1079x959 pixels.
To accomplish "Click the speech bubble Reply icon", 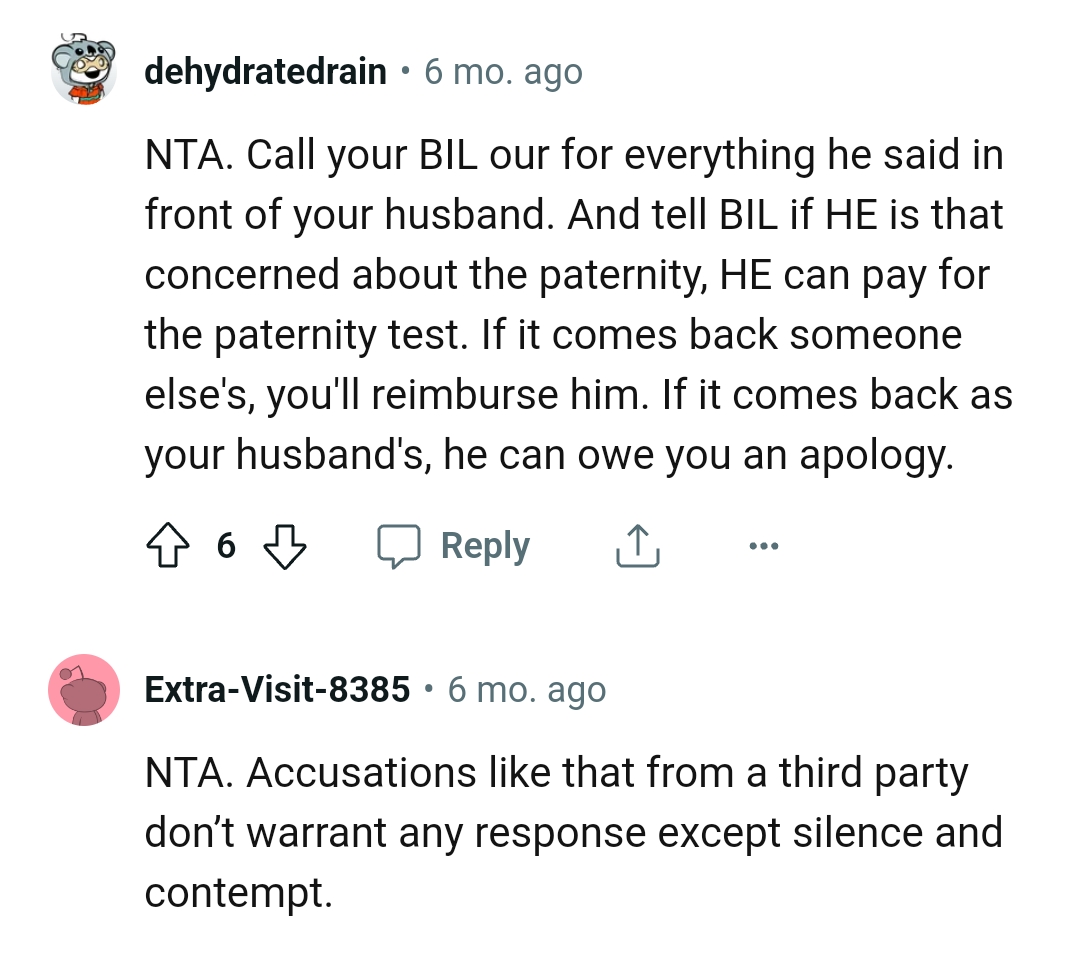I will [x=400, y=545].
